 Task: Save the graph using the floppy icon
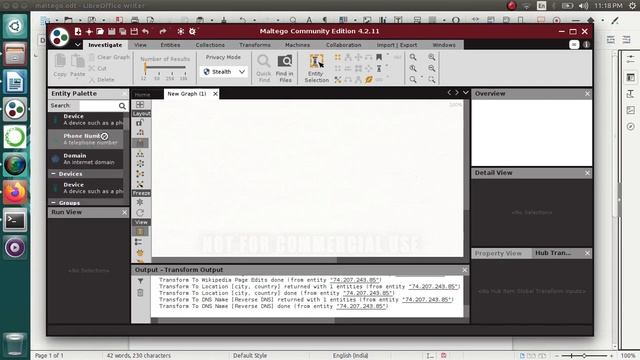111,31
